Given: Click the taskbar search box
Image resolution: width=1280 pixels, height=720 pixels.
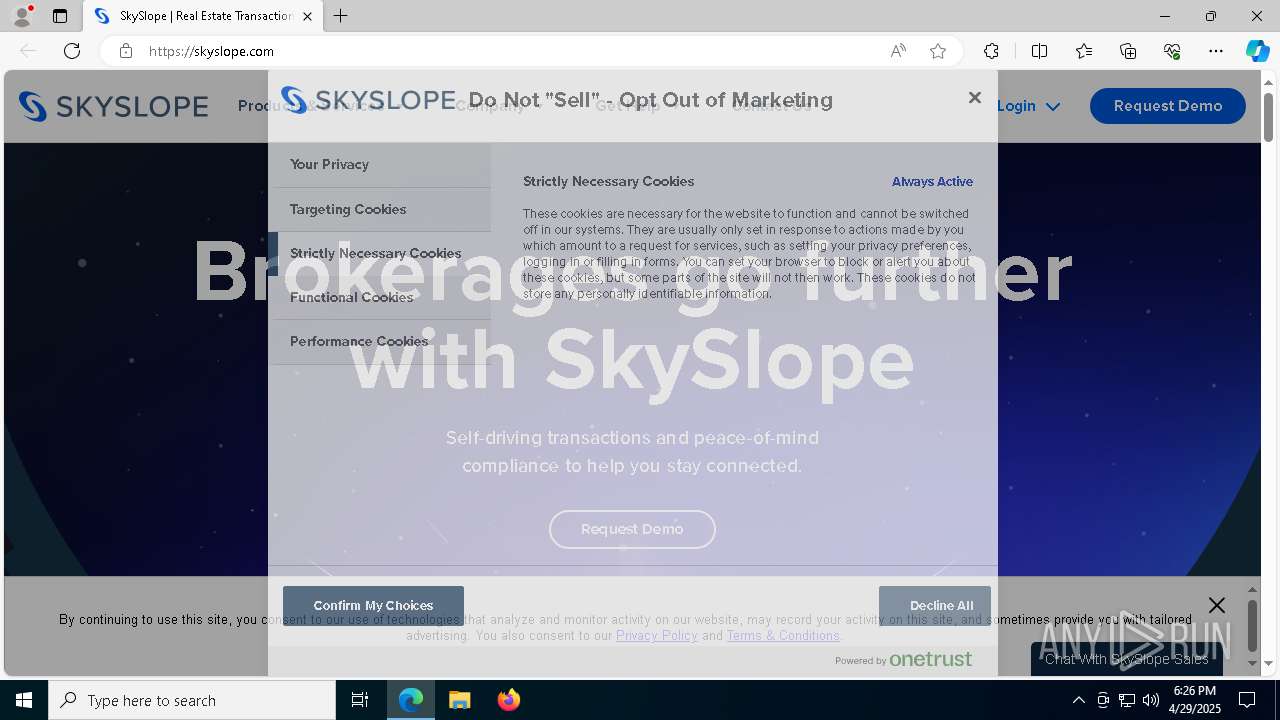Looking at the screenshot, I should 192,700.
